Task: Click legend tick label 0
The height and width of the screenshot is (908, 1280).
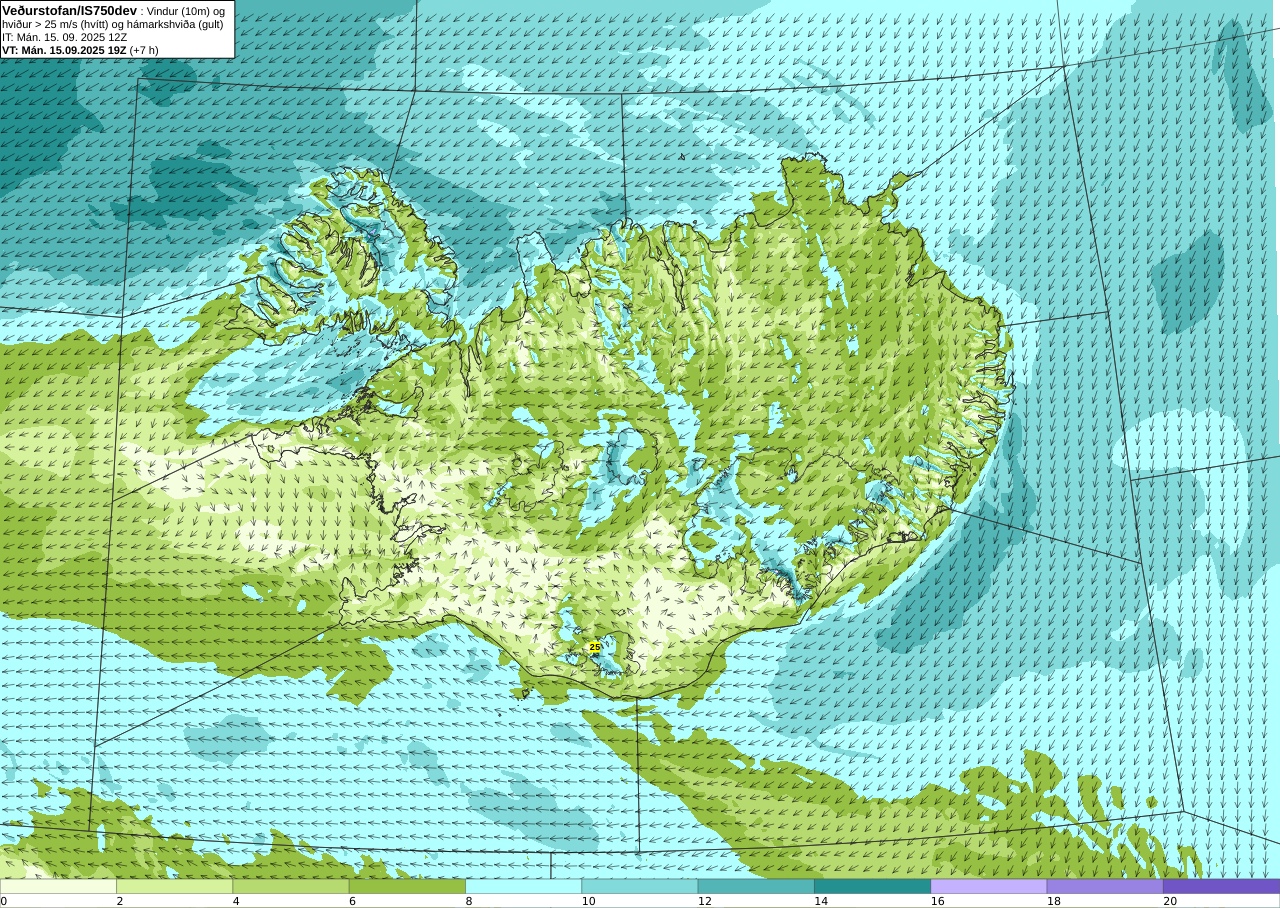Action: (x=3, y=901)
